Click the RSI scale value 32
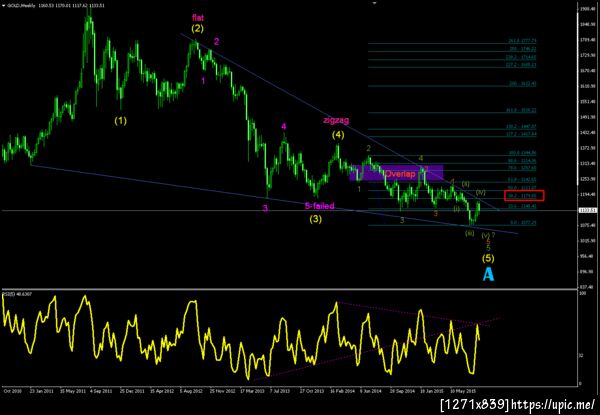 [582, 355]
